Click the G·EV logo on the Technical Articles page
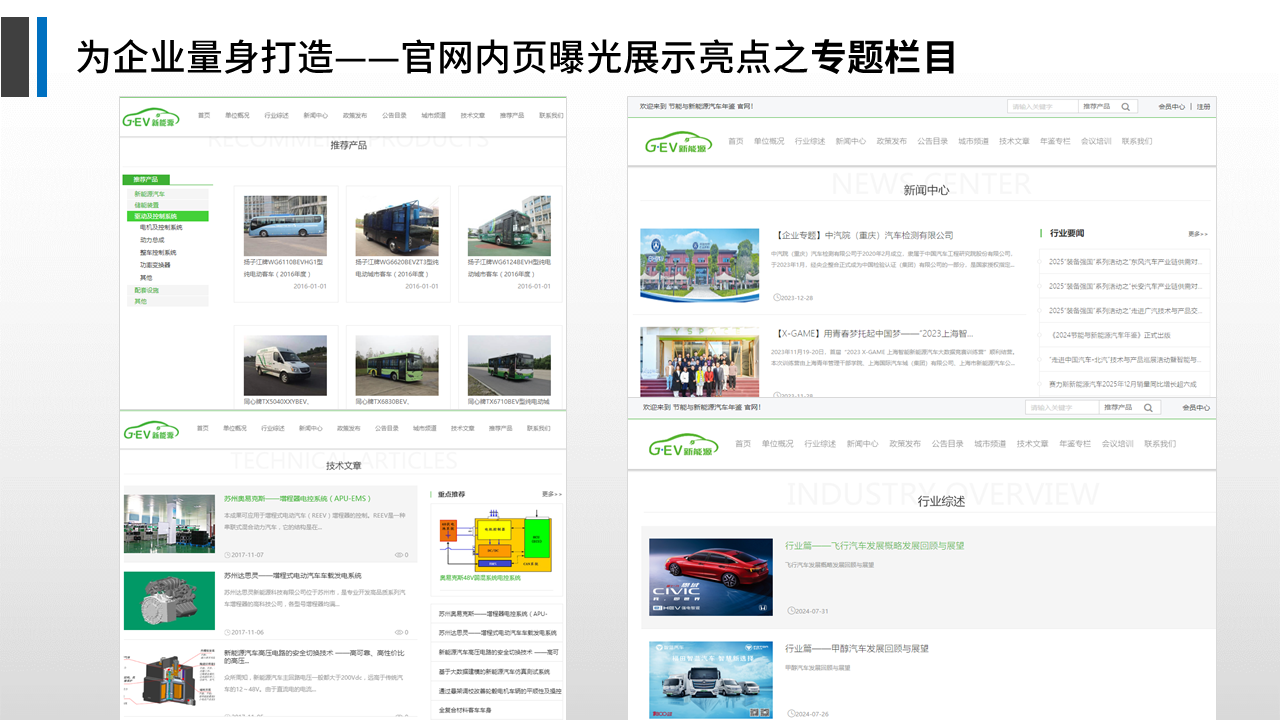 (149, 431)
